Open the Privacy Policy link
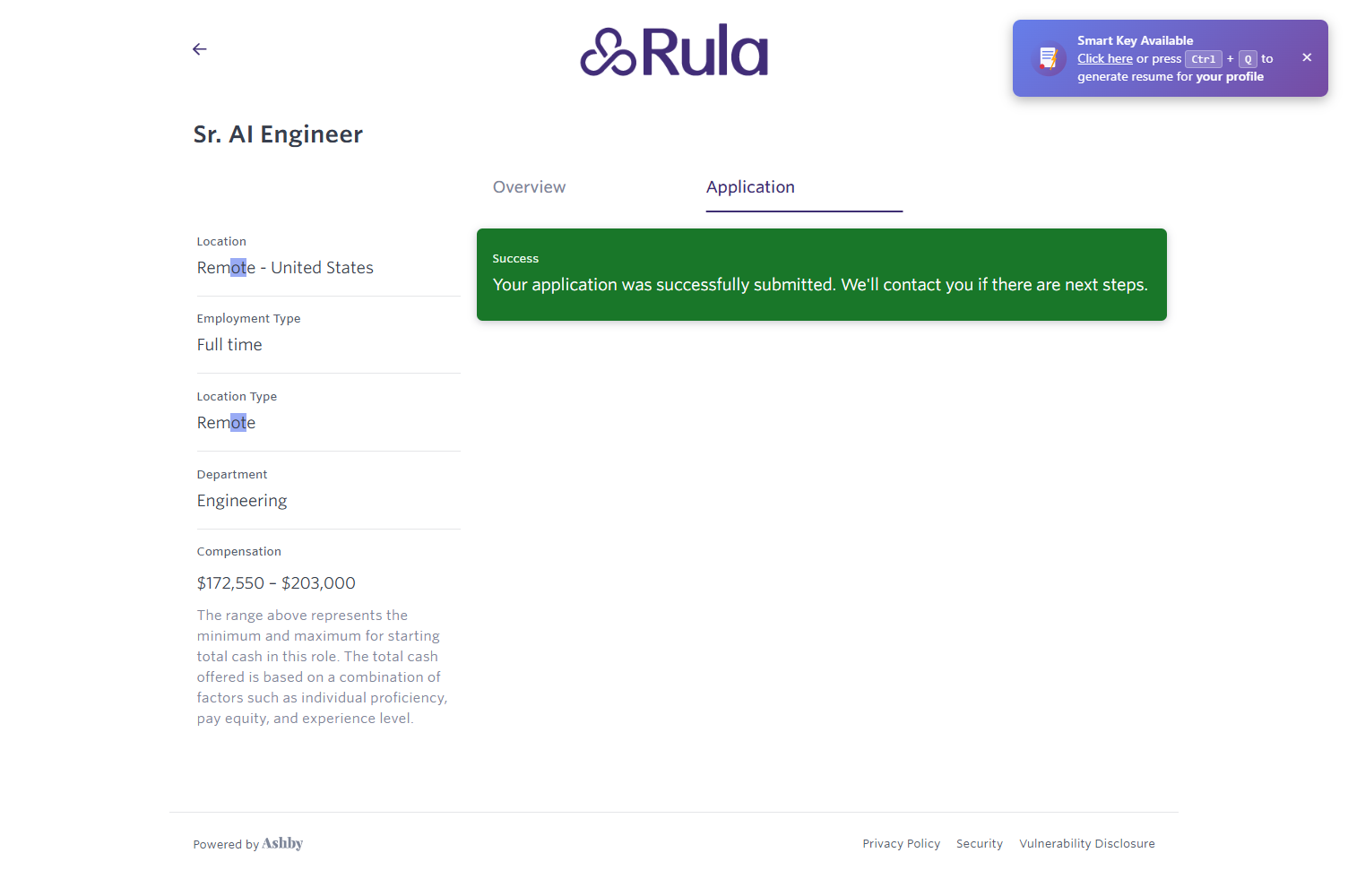Screen dimensions: 1348x896 pyautogui.click(x=901, y=844)
